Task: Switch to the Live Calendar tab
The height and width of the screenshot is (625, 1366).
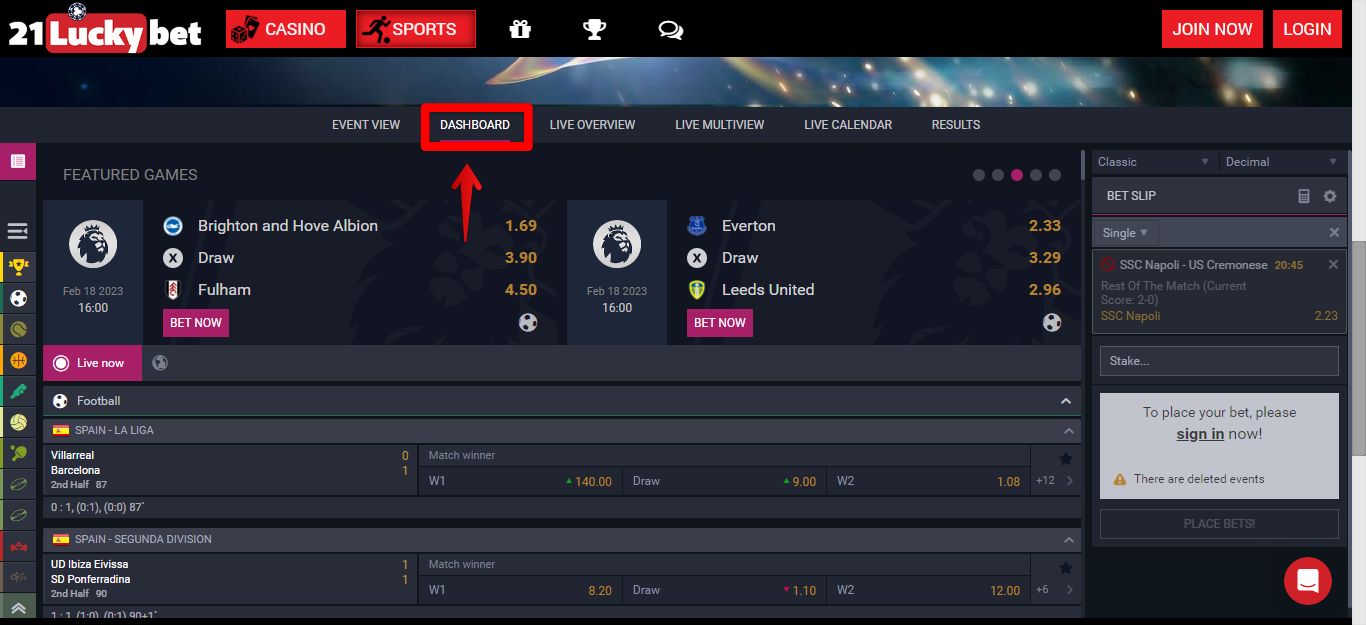Action: point(848,125)
